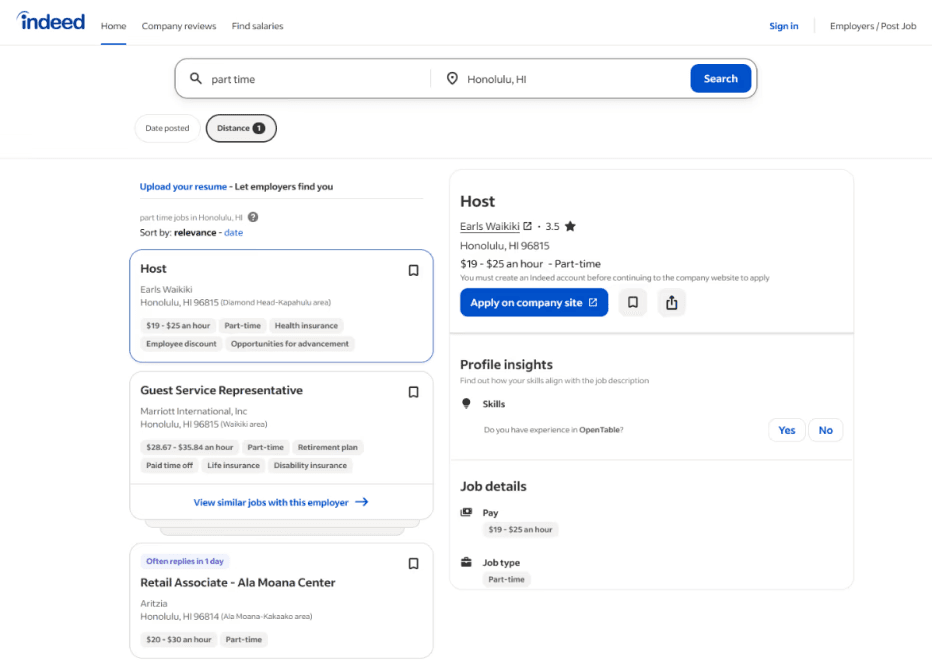Screen dimensions: 932x664
Task: Click external link icon next to Earls Waikiki
Action: [x=527, y=226]
